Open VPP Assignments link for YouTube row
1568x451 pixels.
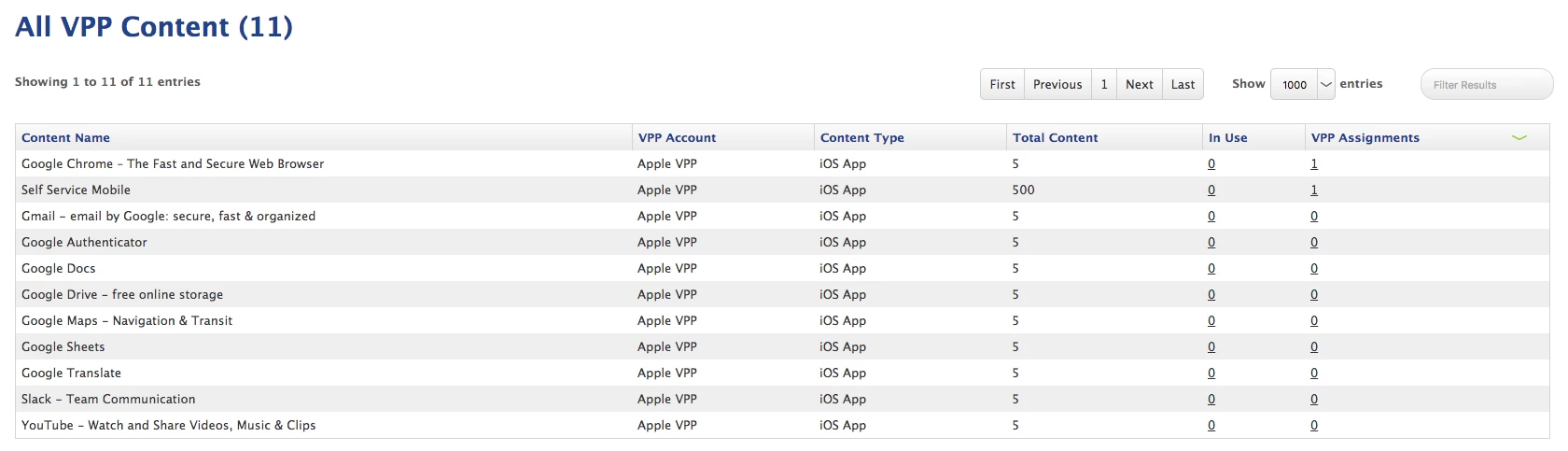[x=1314, y=425]
